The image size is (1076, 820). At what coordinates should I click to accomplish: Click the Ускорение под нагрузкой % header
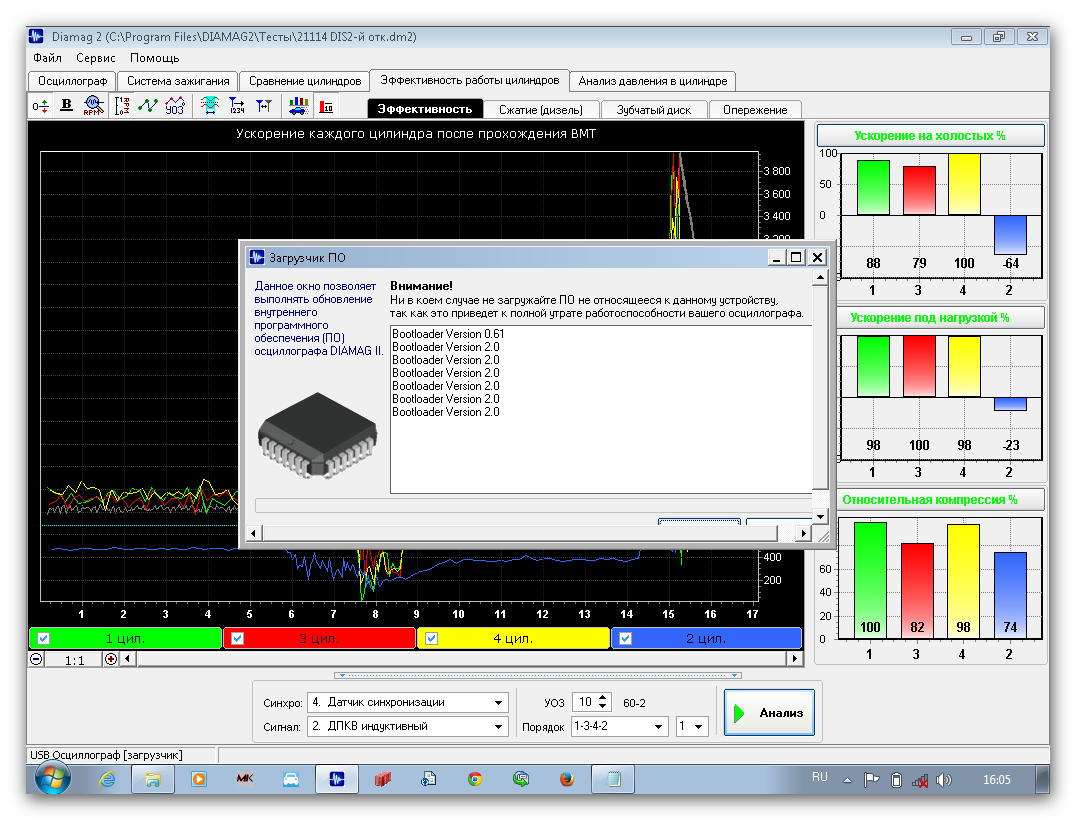(x=940, y=318)
